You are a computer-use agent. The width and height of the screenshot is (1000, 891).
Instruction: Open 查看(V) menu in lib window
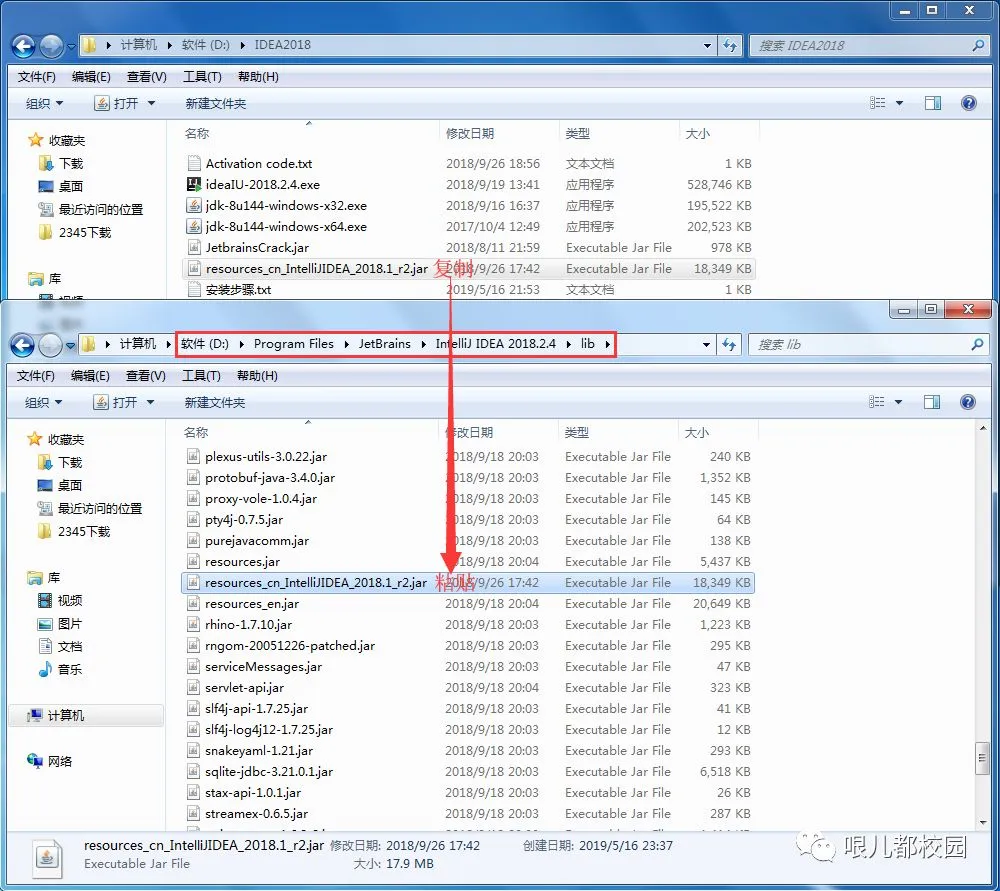point(145,376)
